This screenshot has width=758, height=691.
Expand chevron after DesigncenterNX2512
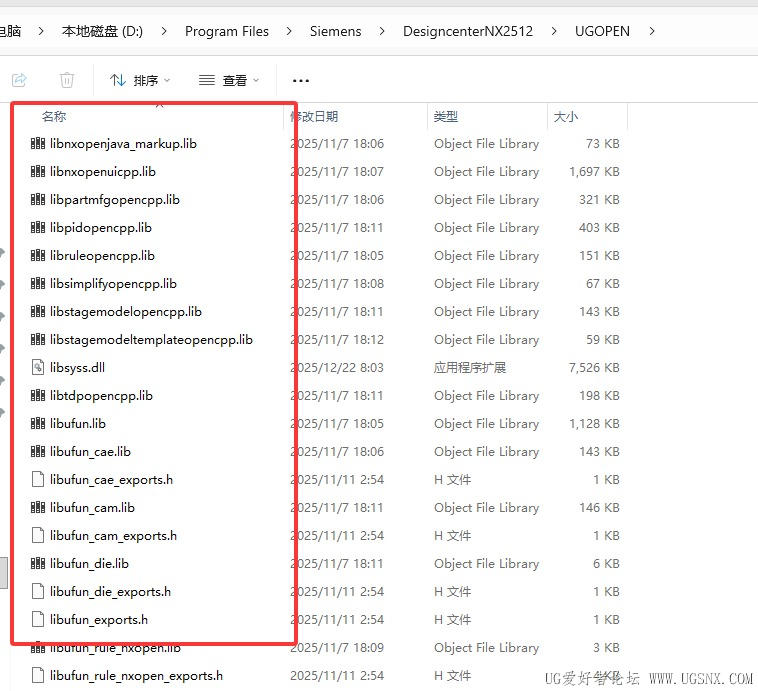tap(554, 31)
